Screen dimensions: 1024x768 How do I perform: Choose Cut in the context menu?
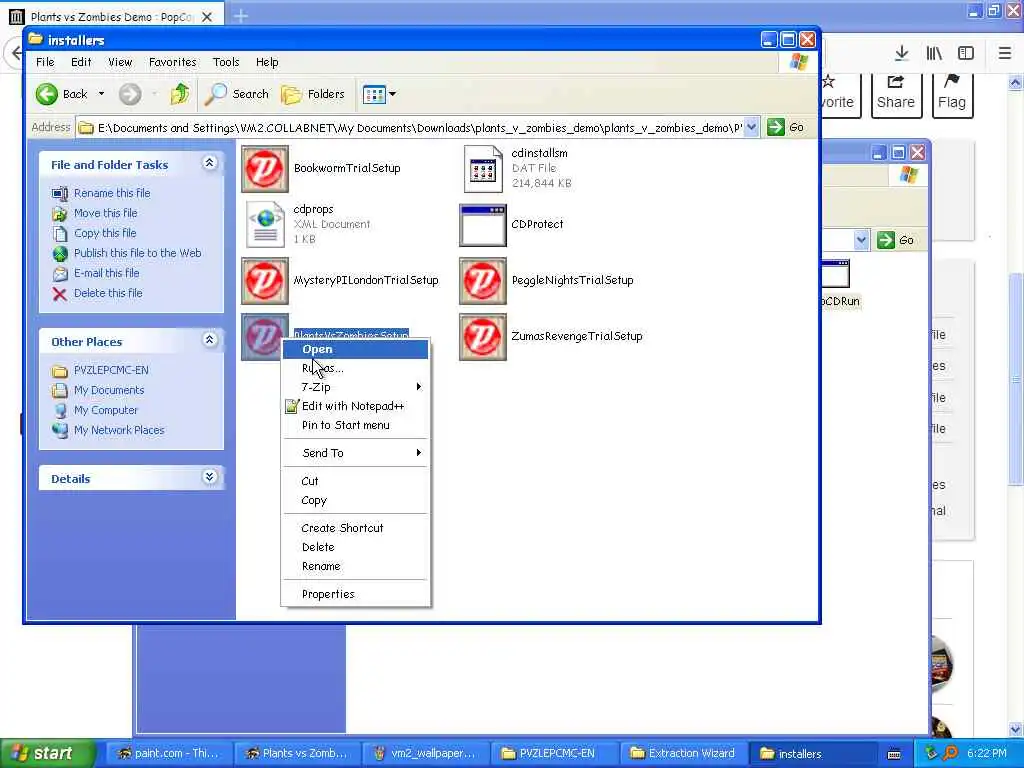[x=355, y=481]
